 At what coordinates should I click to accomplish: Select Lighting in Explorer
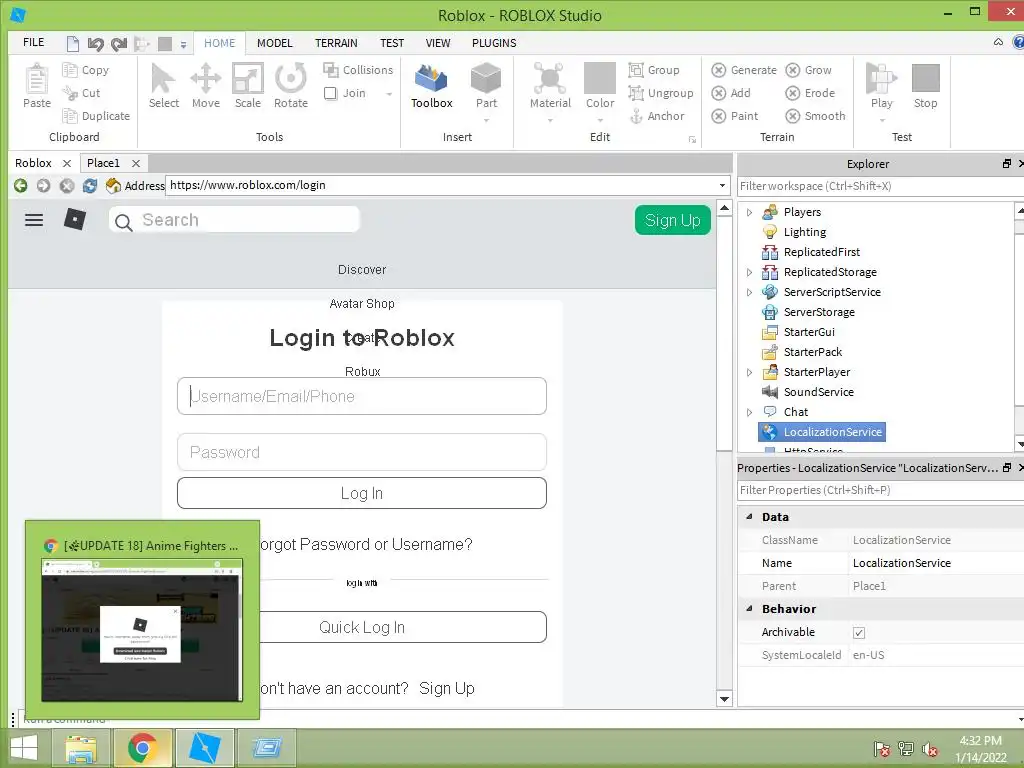click(794, 232)
